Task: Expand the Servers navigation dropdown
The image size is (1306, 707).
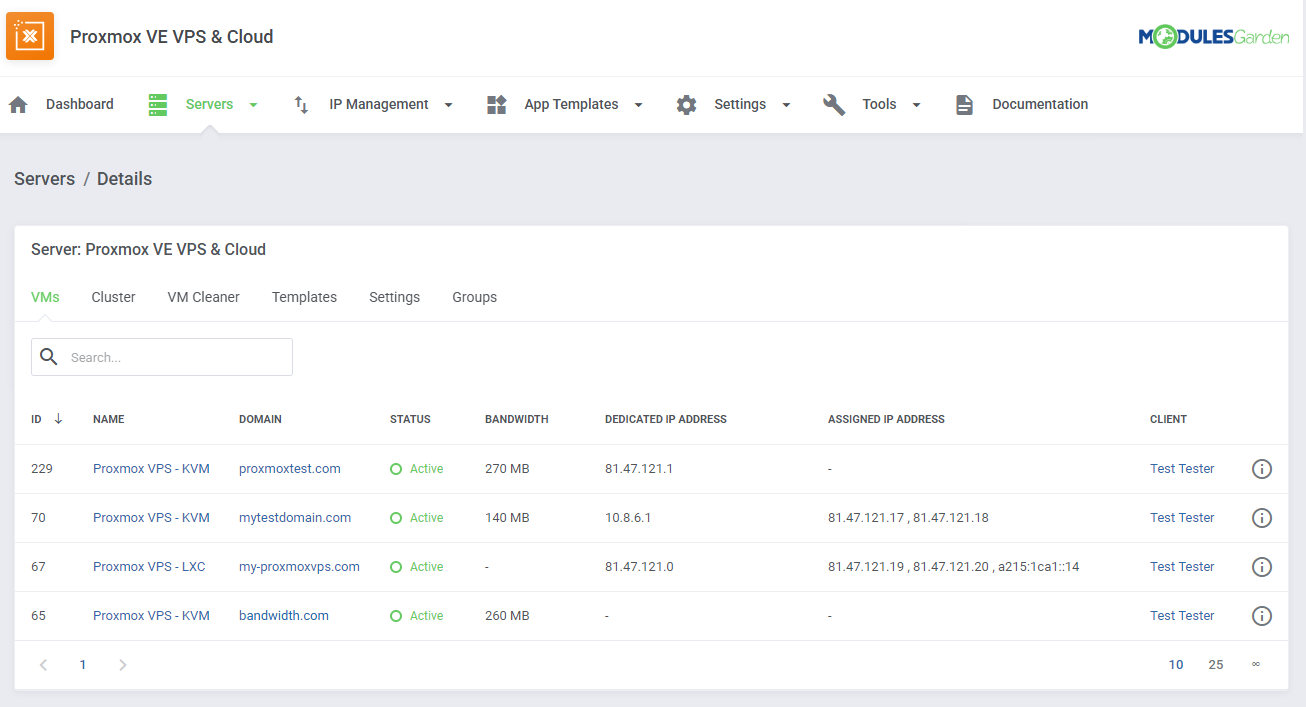Action: pos(252,104)
